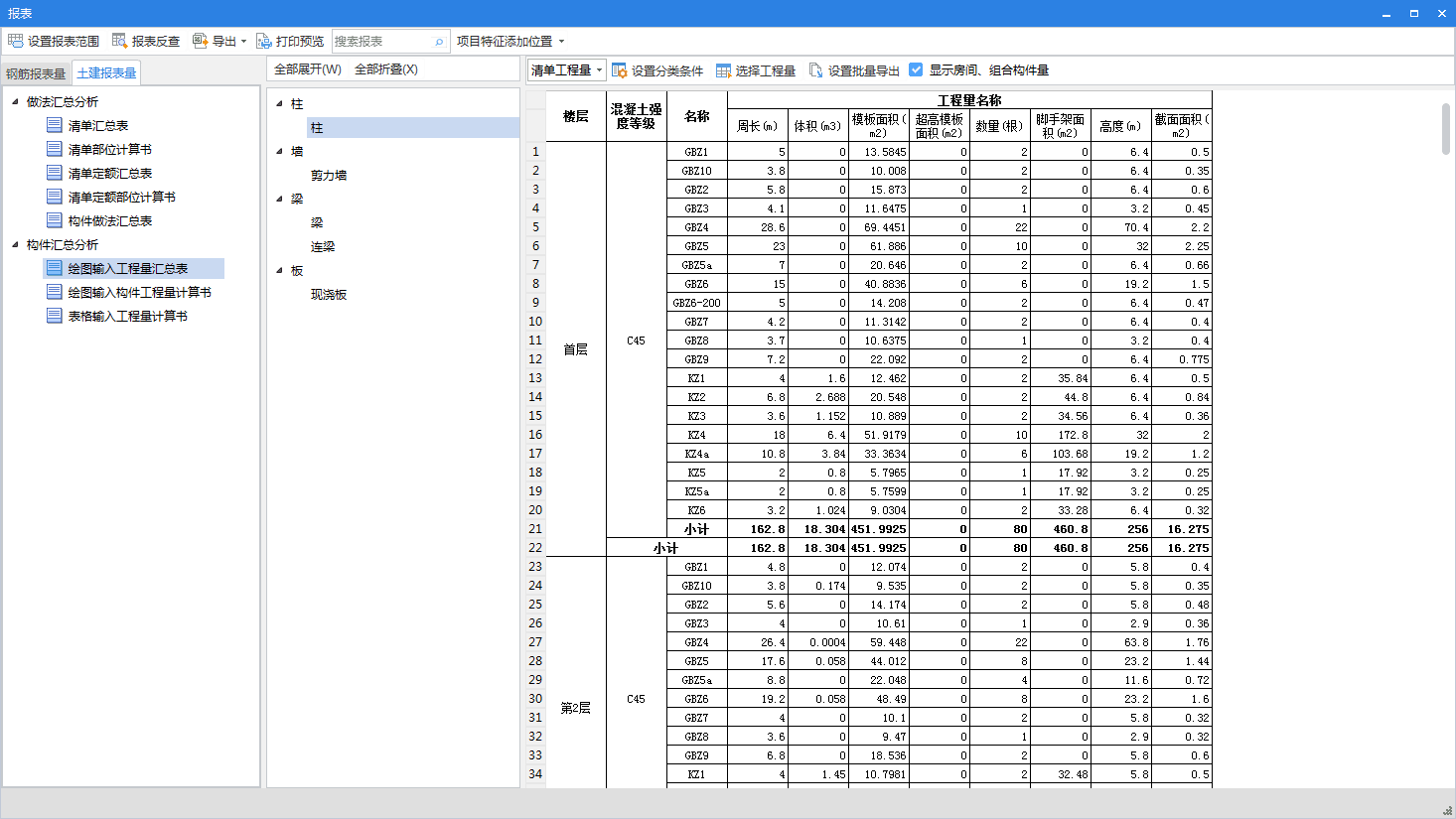
Task: Select highlighted 柱 child item
Action: coord(413,127)
